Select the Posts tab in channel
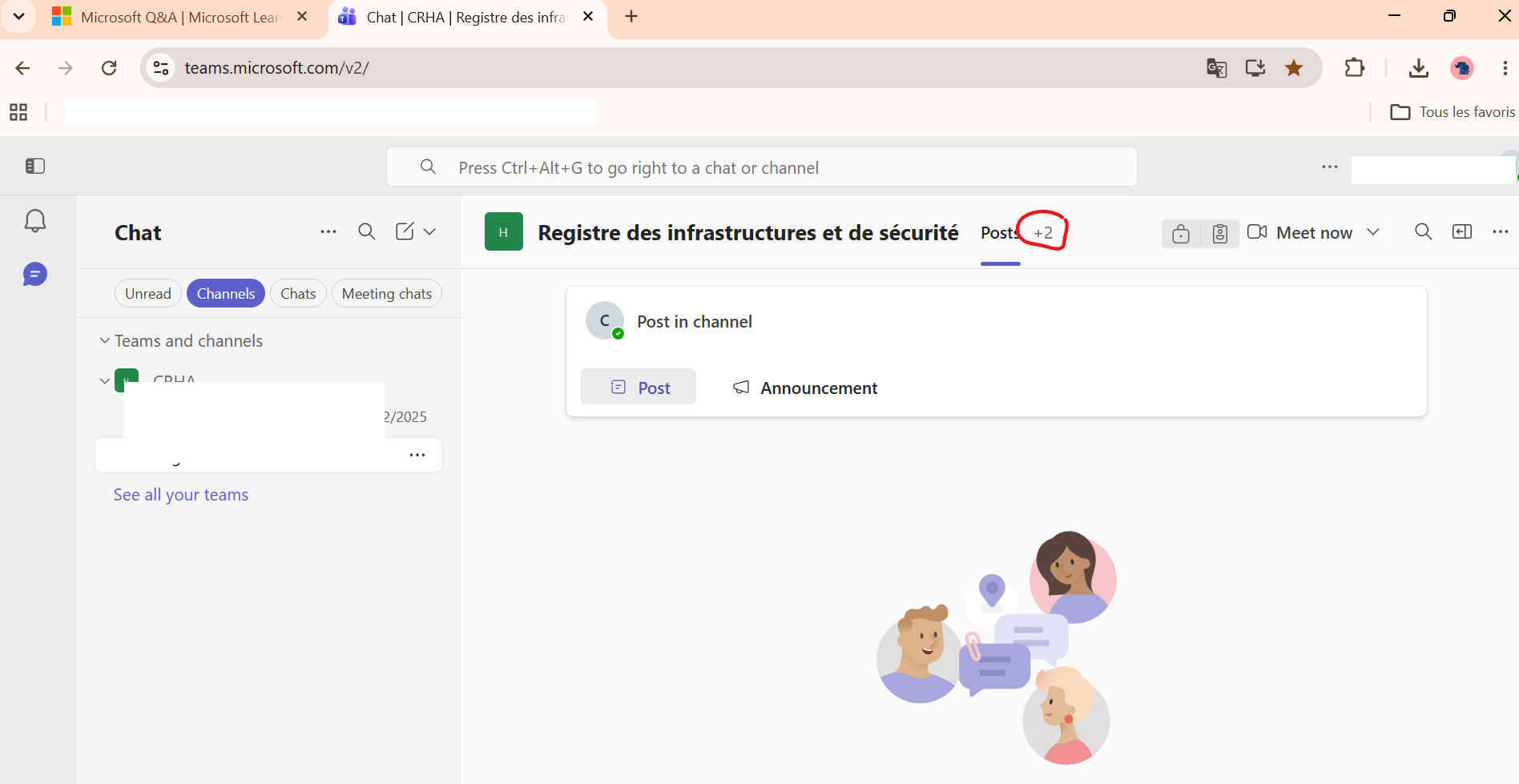The width and height of the screenshot is (1519, 784). click(1000, 233)
